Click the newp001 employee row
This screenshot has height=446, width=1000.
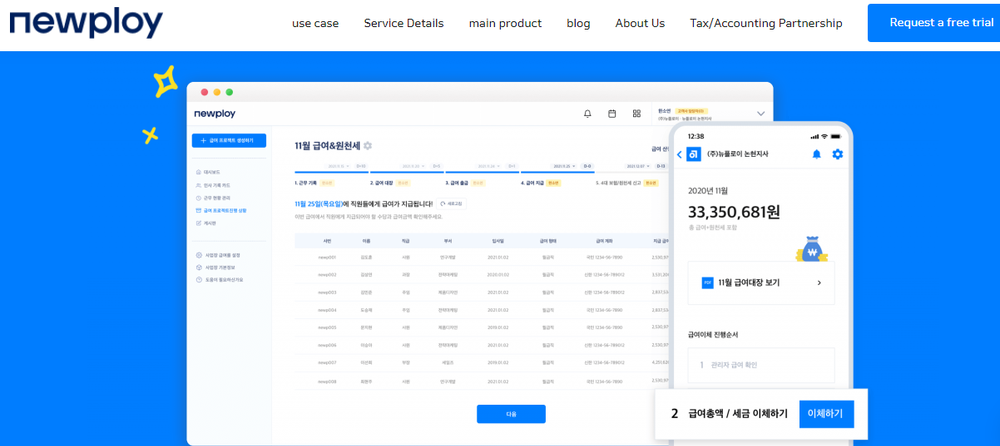coord(482,257)
